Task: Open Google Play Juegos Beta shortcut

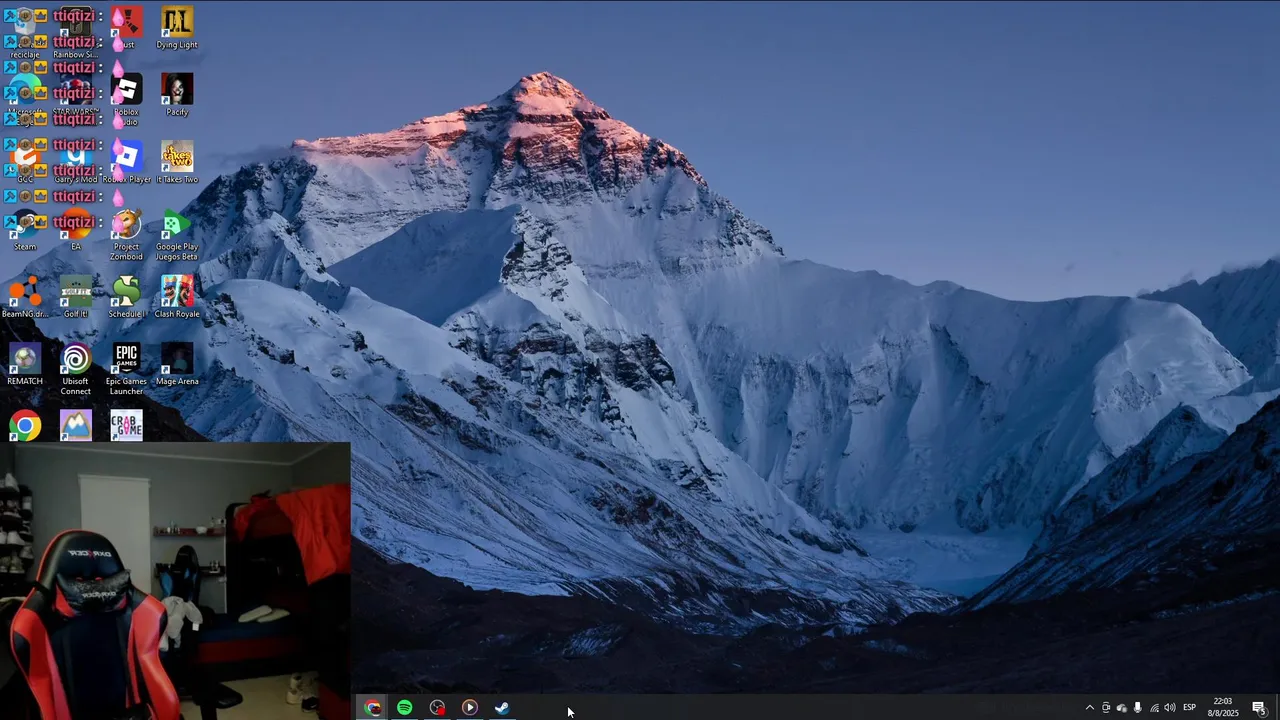Action: [177, 234]
